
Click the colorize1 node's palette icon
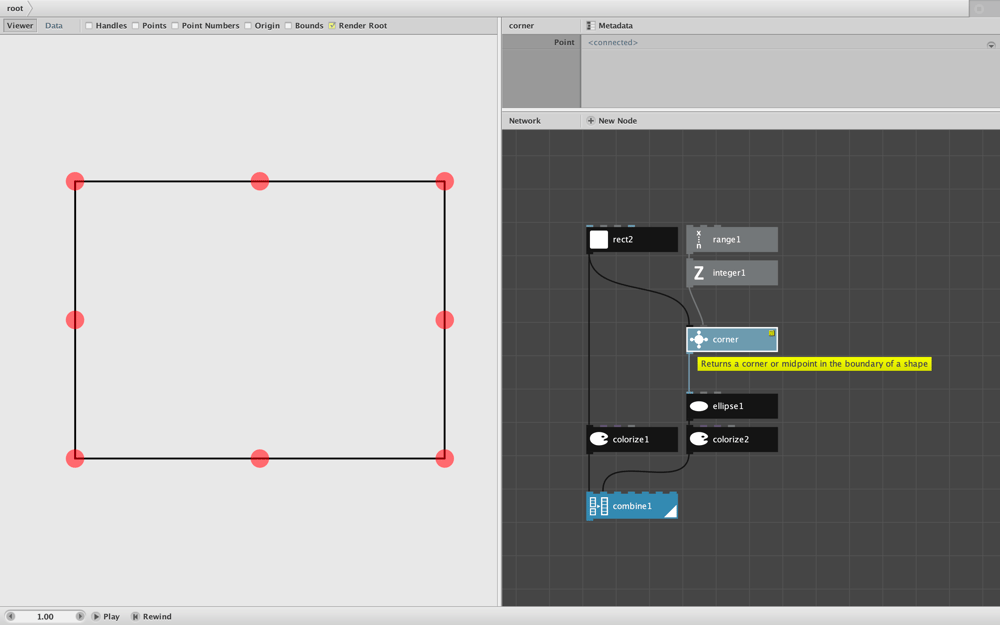point(598,439)
